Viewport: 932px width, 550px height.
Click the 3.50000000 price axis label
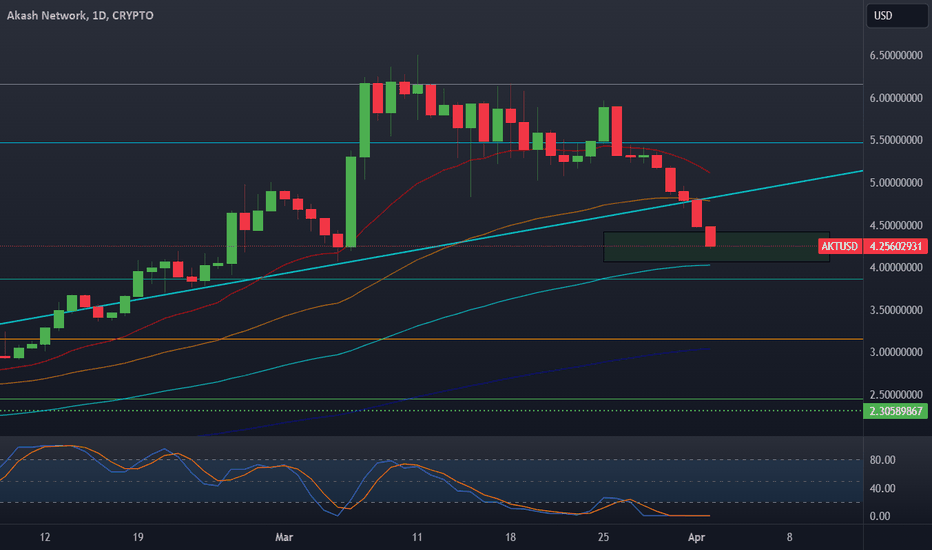(896, 310)
